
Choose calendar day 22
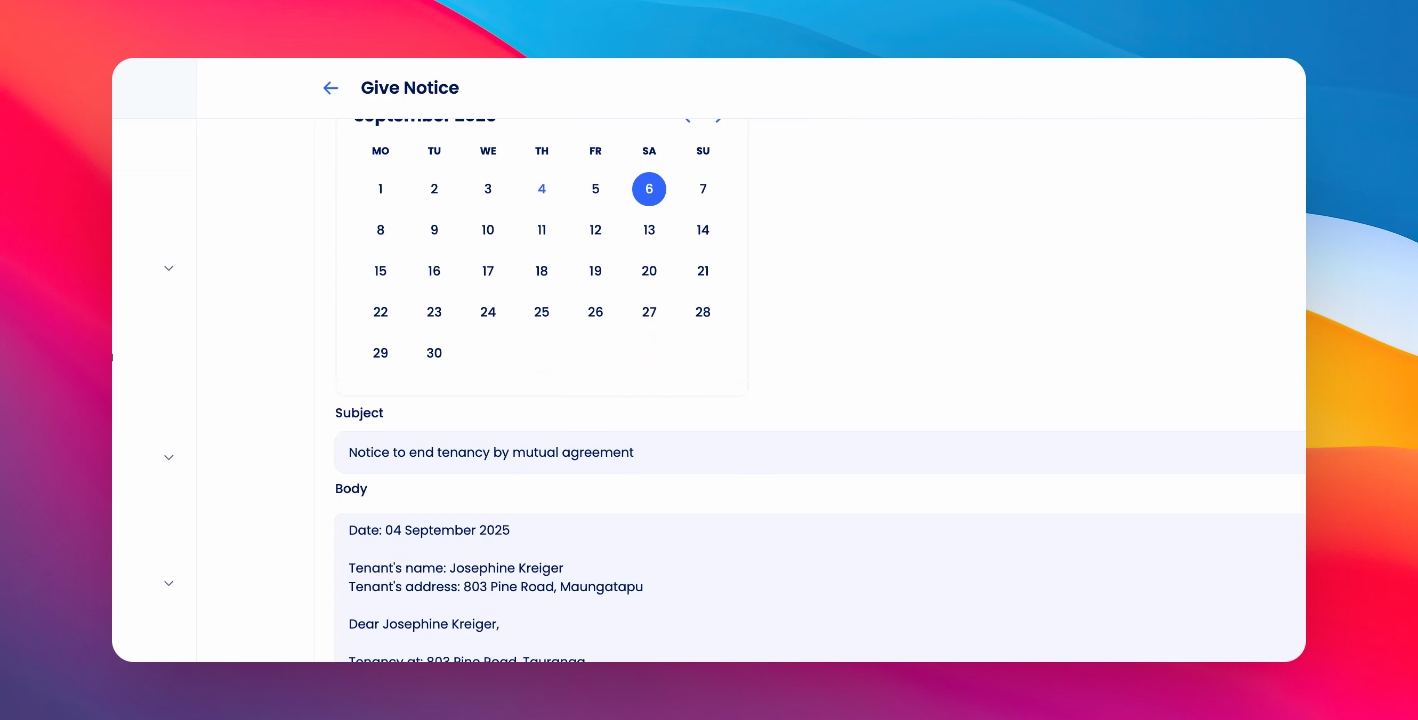(x=380, y=312)
